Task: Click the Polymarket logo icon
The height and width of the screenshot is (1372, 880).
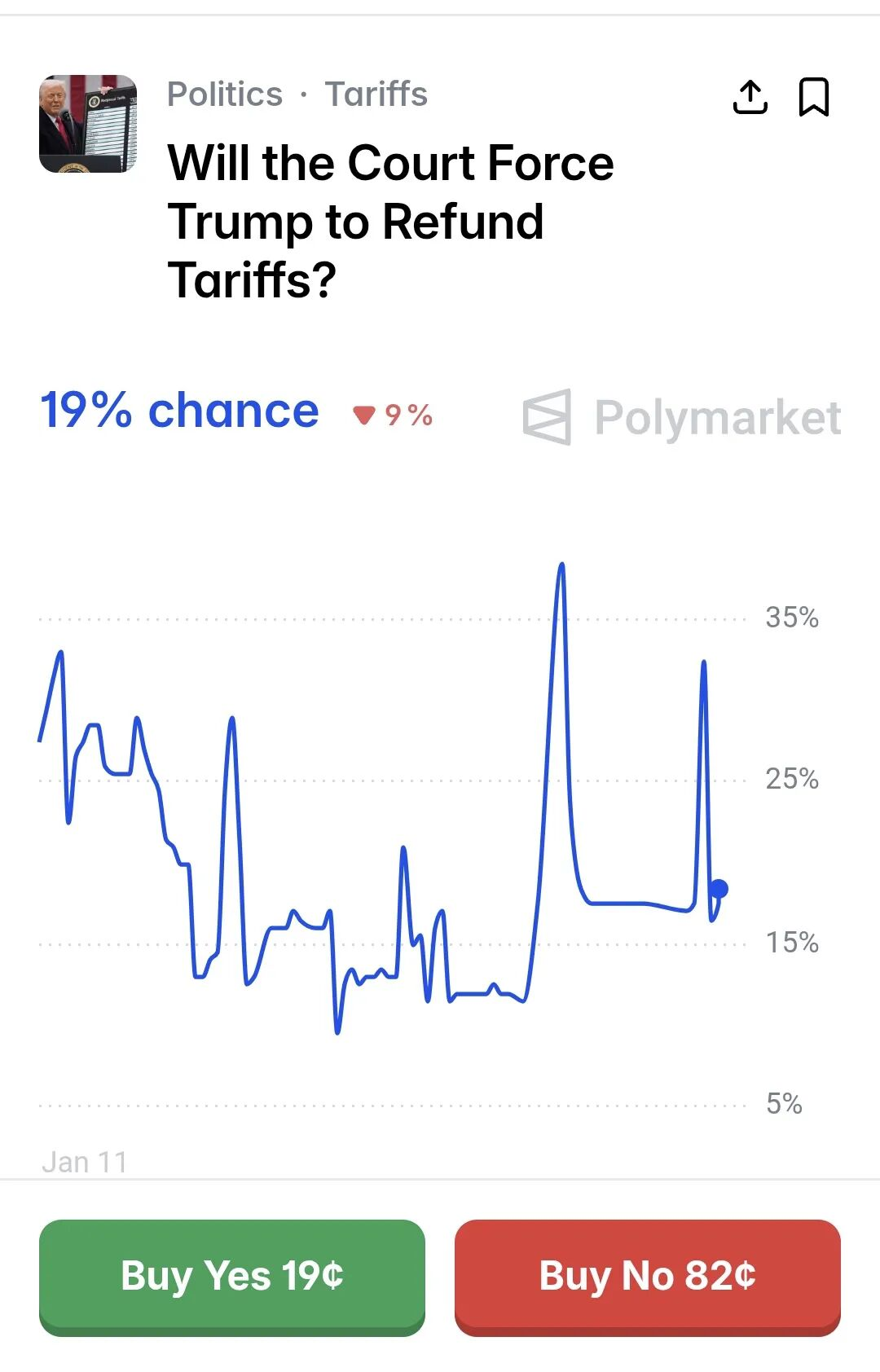Action: coord(547,417)
